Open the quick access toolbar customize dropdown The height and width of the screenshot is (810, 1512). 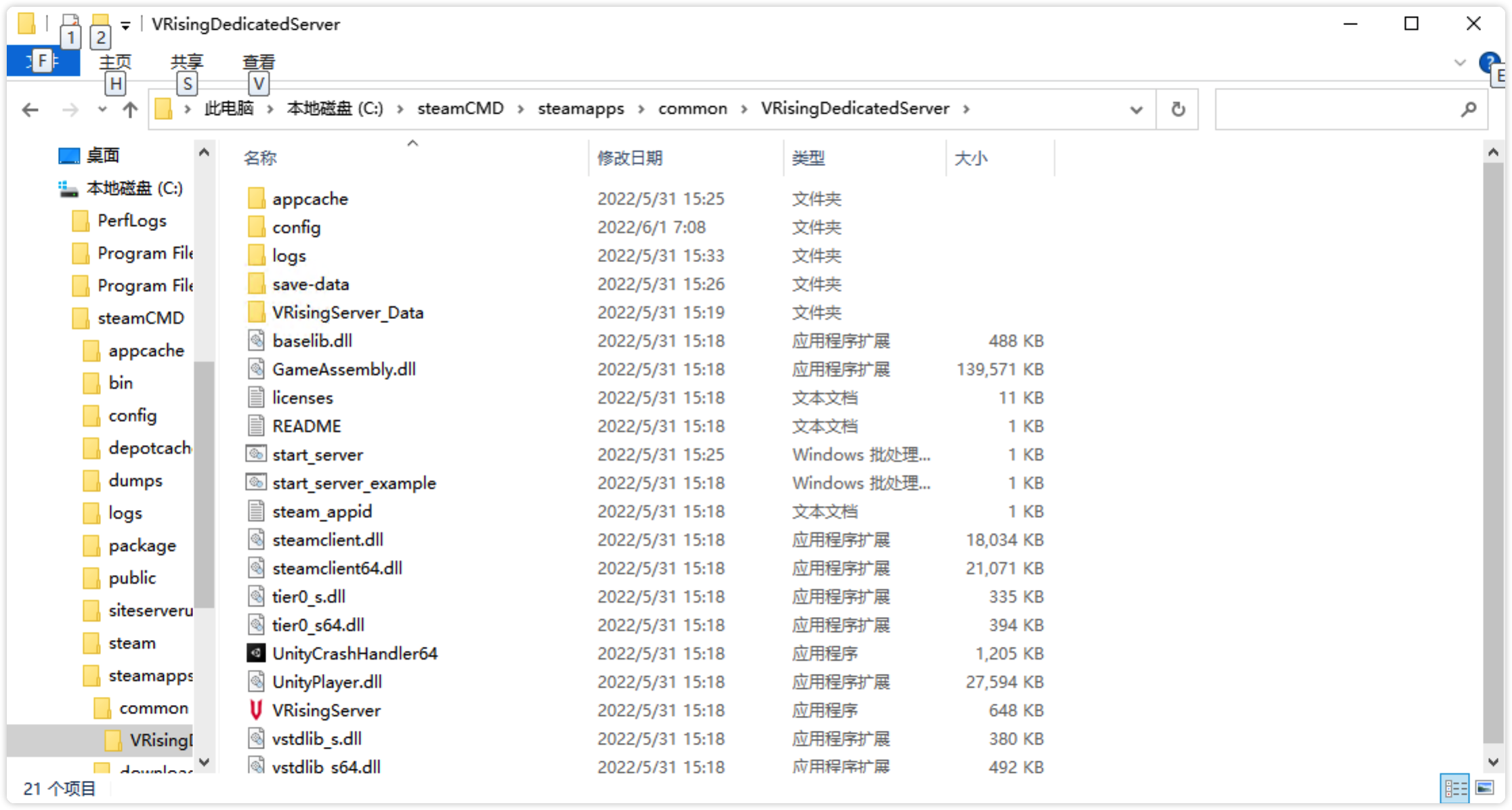(125, 26)
